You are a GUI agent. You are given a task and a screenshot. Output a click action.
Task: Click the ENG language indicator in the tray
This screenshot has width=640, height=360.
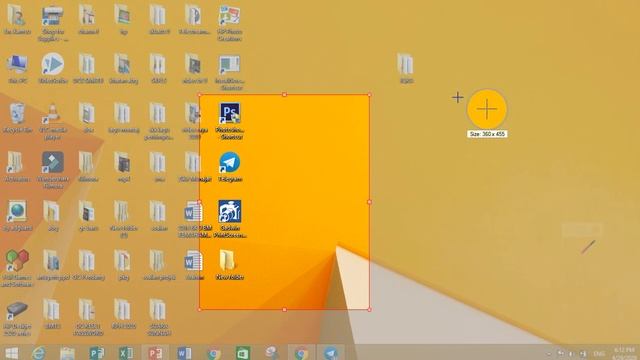point(599,353)
